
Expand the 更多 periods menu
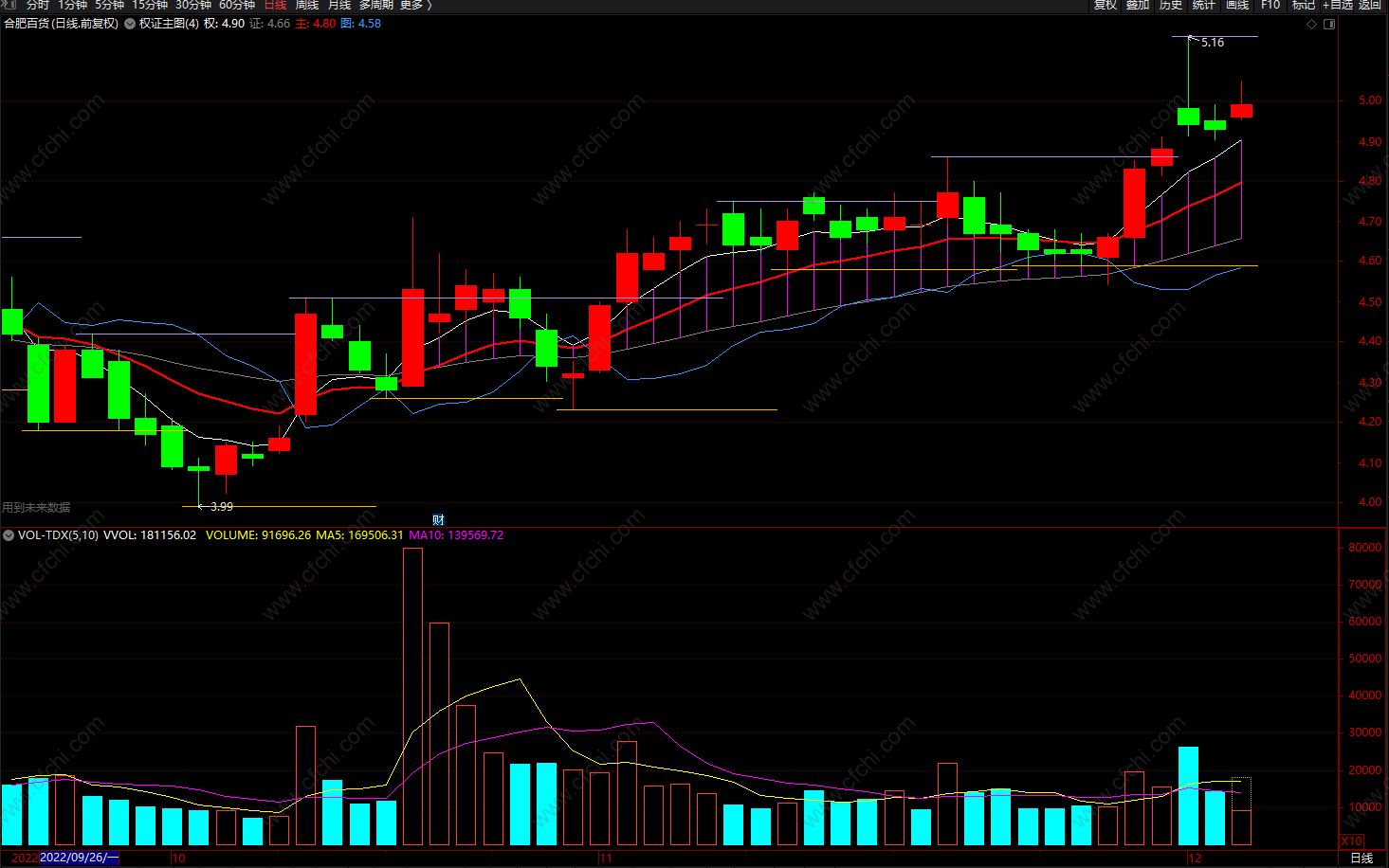pos(415,5)
